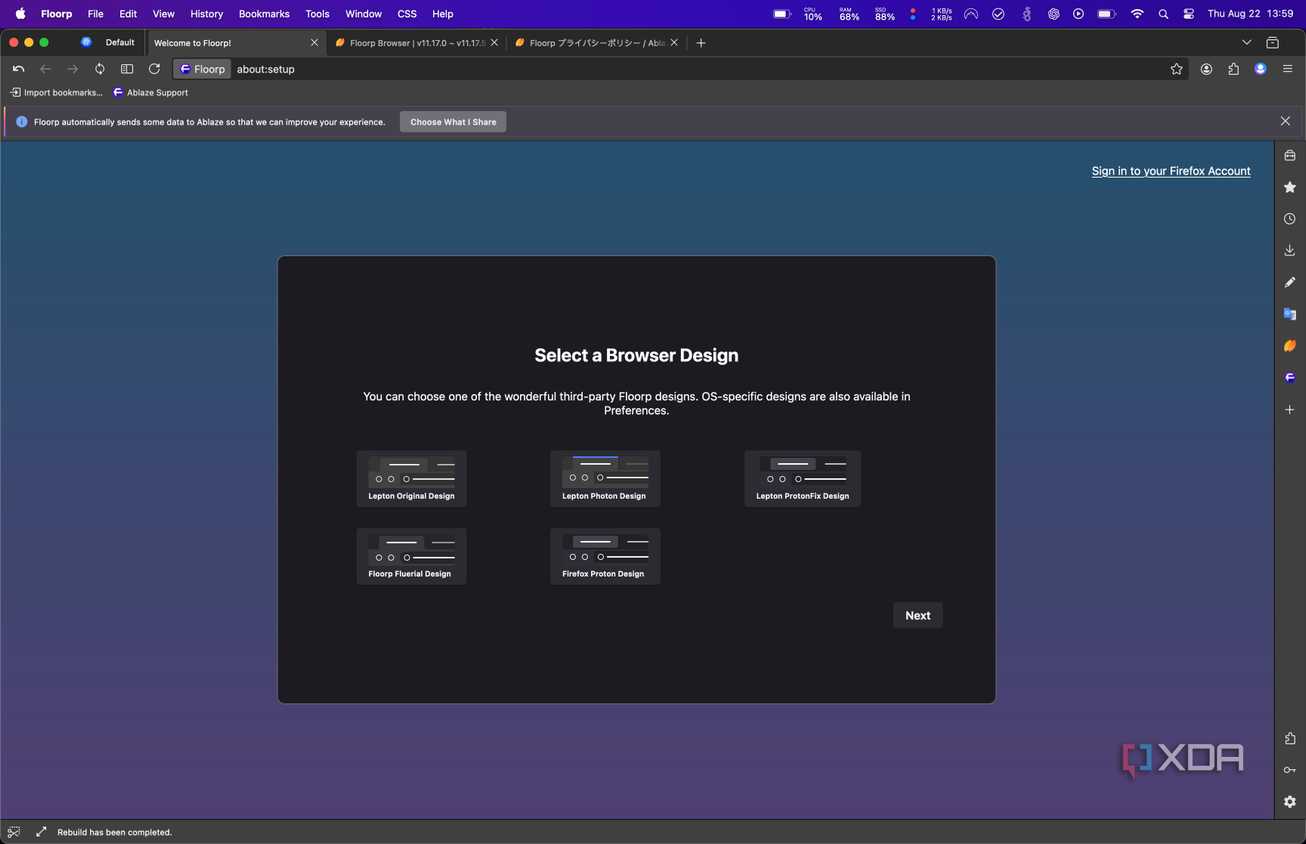This screenshot has width=1306, height=844.
Task: Open the Downloads panel in sidebar
Action: click(1290, 250)
